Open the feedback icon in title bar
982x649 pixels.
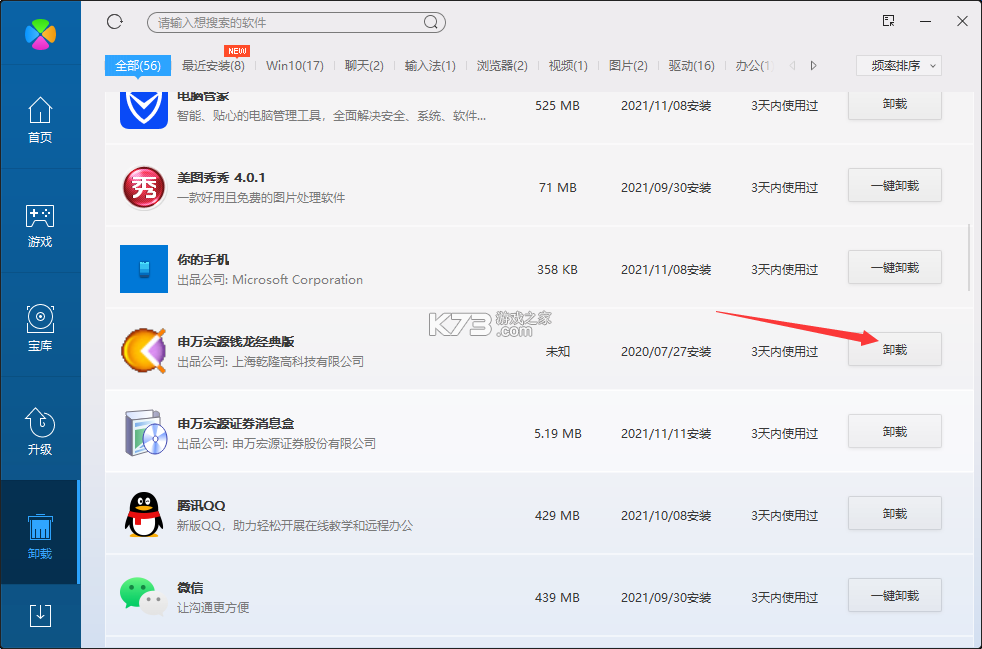[x=889, y=21]
